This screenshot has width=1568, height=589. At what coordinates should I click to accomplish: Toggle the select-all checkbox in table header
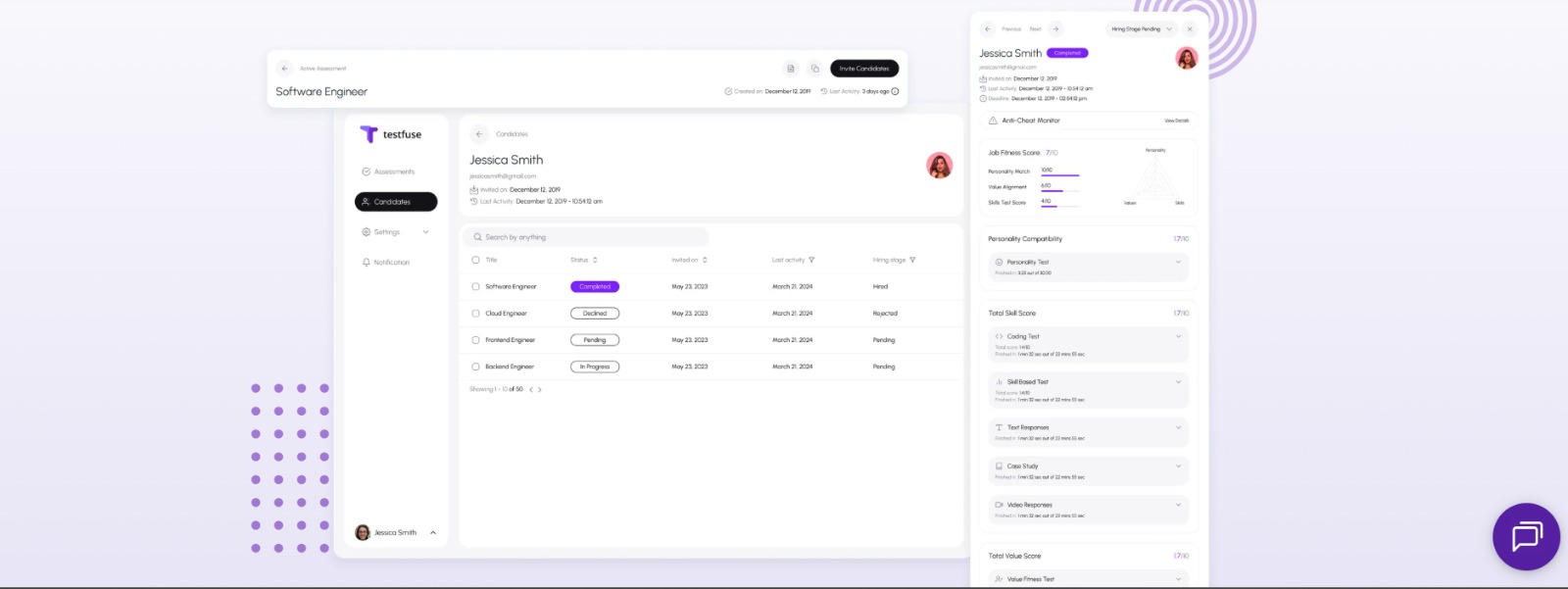click(x=475, y=261)
